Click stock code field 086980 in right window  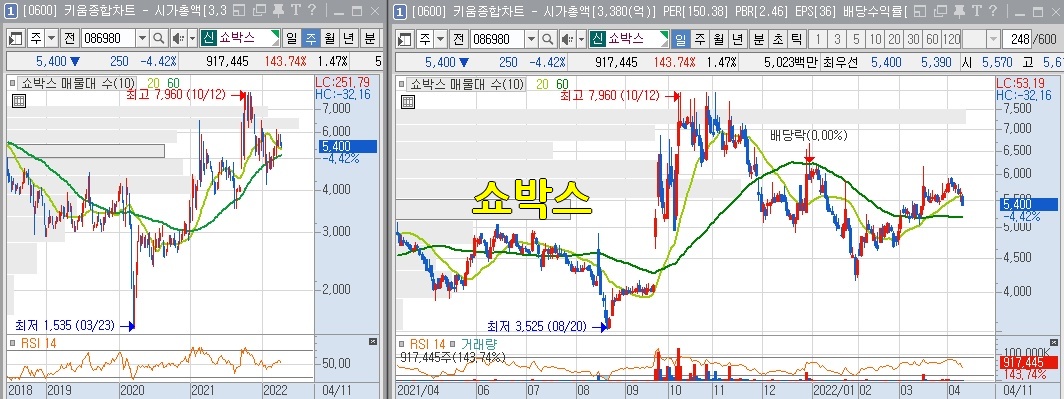click(x=497, y=39)
